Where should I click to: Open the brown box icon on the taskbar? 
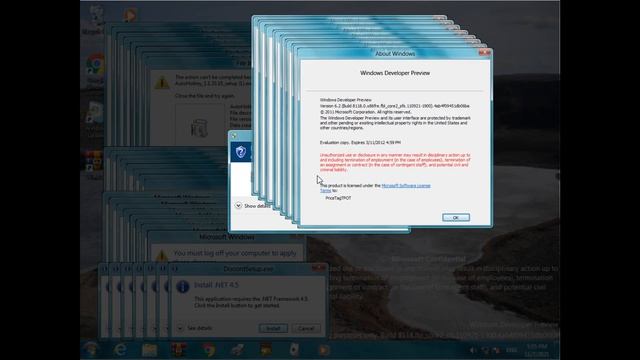click(266, 350)
